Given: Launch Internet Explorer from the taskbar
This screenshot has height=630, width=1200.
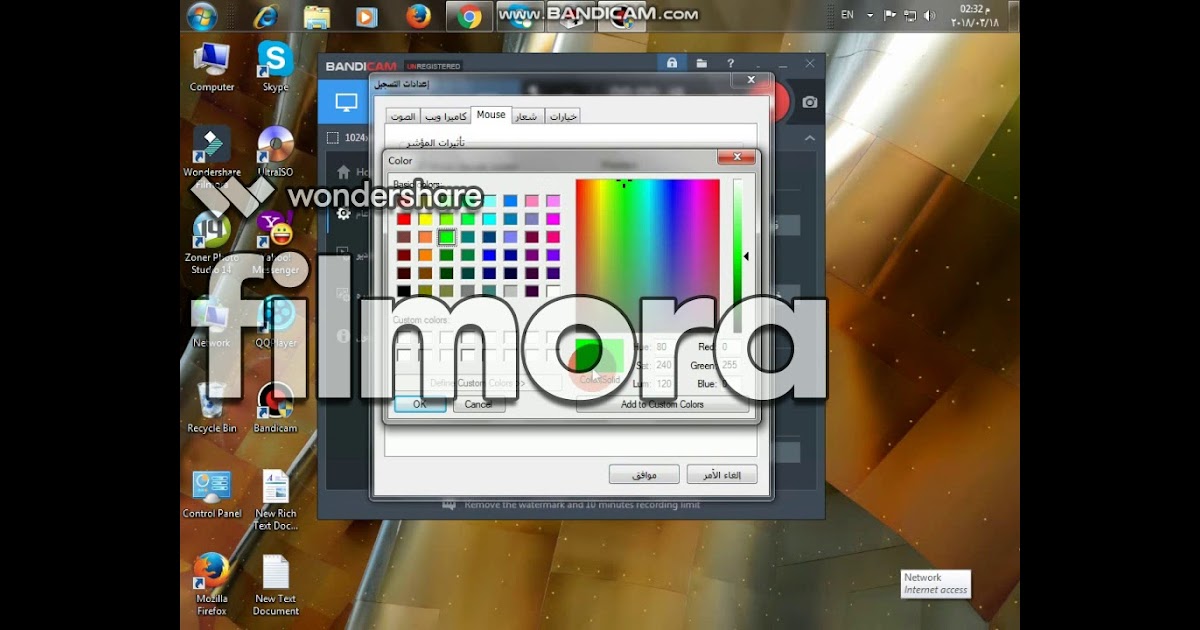Looking at the screenshot, I should pos(265,16).
